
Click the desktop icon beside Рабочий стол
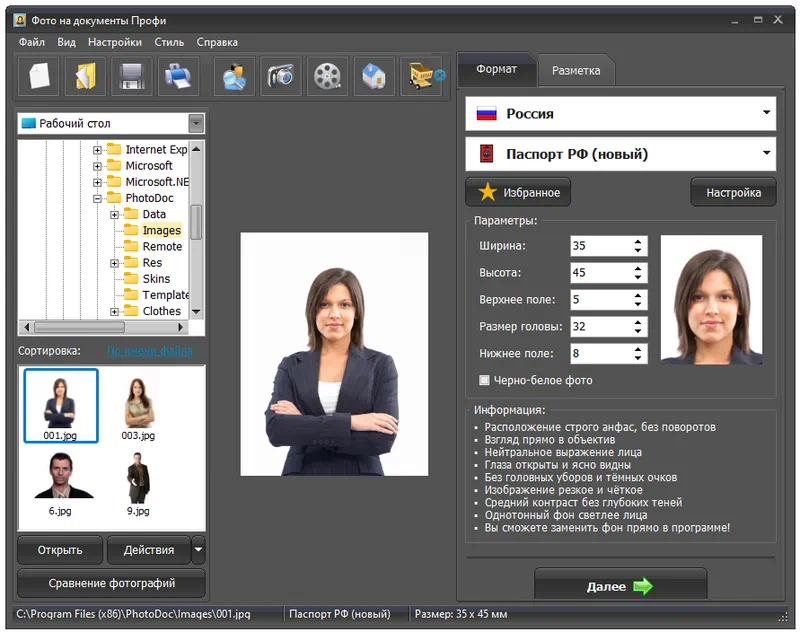tap(29, 123)
